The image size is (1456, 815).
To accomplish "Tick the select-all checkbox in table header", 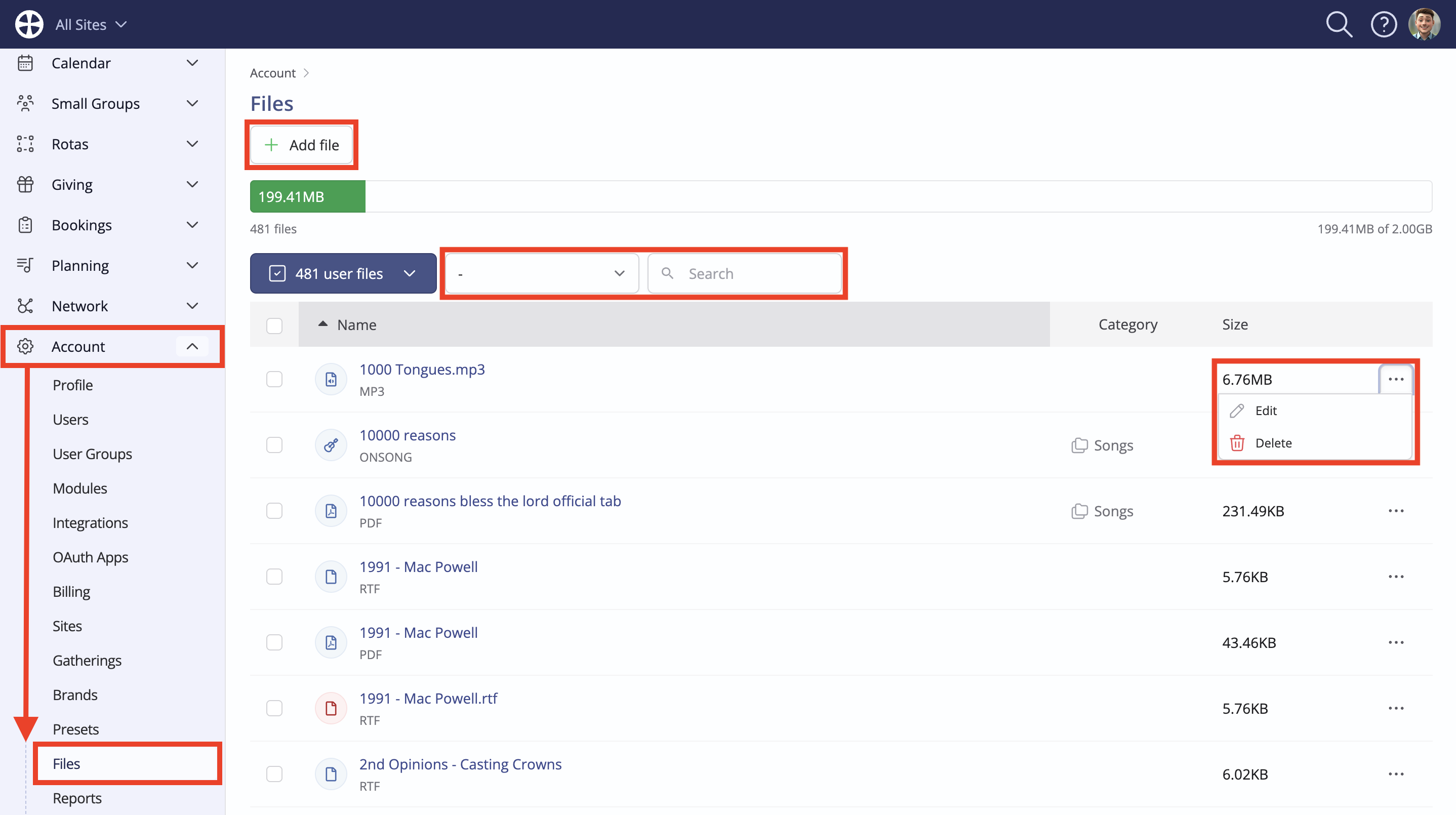I will pos(274,325).
